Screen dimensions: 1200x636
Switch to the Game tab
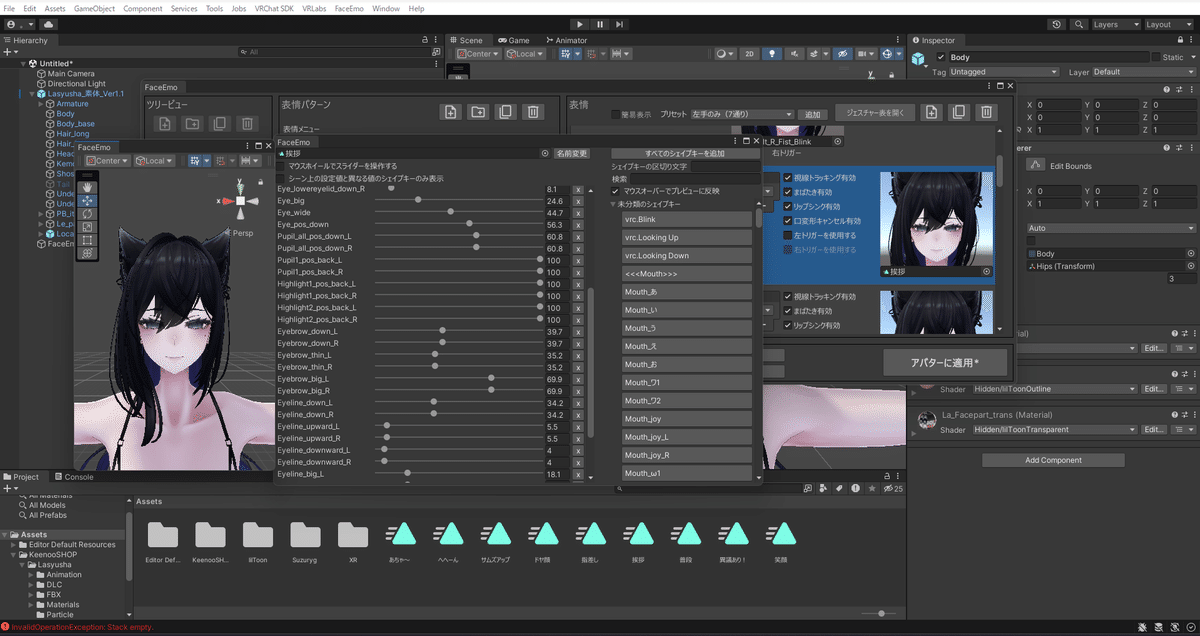click(514, 40)
